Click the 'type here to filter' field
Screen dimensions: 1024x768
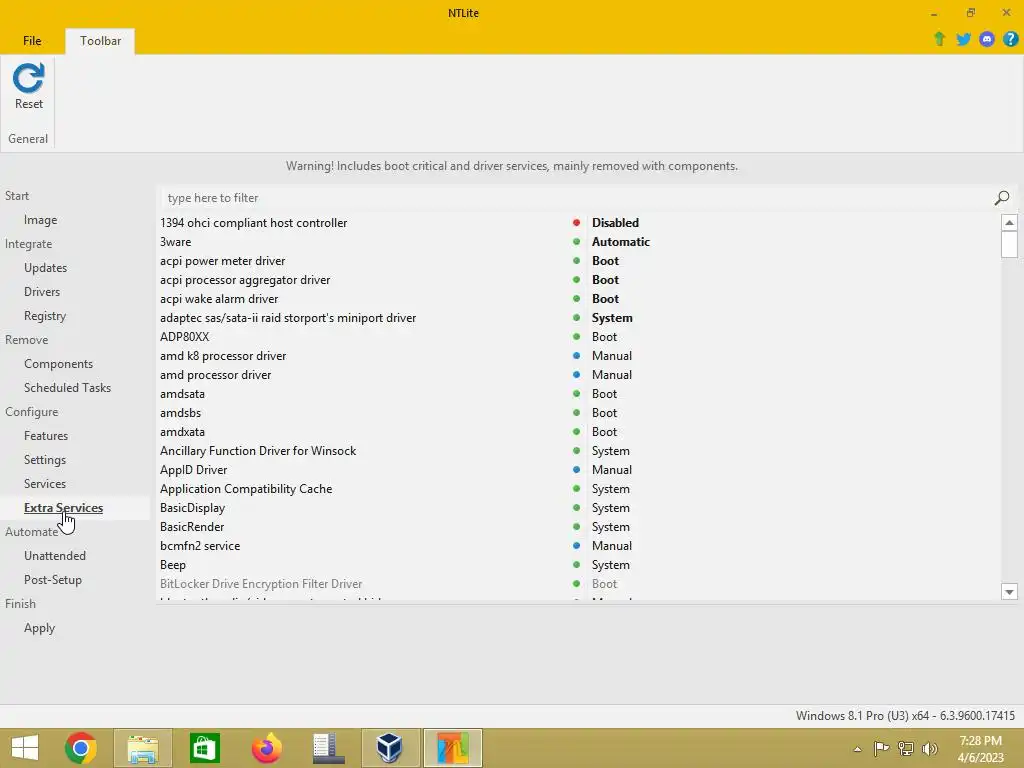575,198
